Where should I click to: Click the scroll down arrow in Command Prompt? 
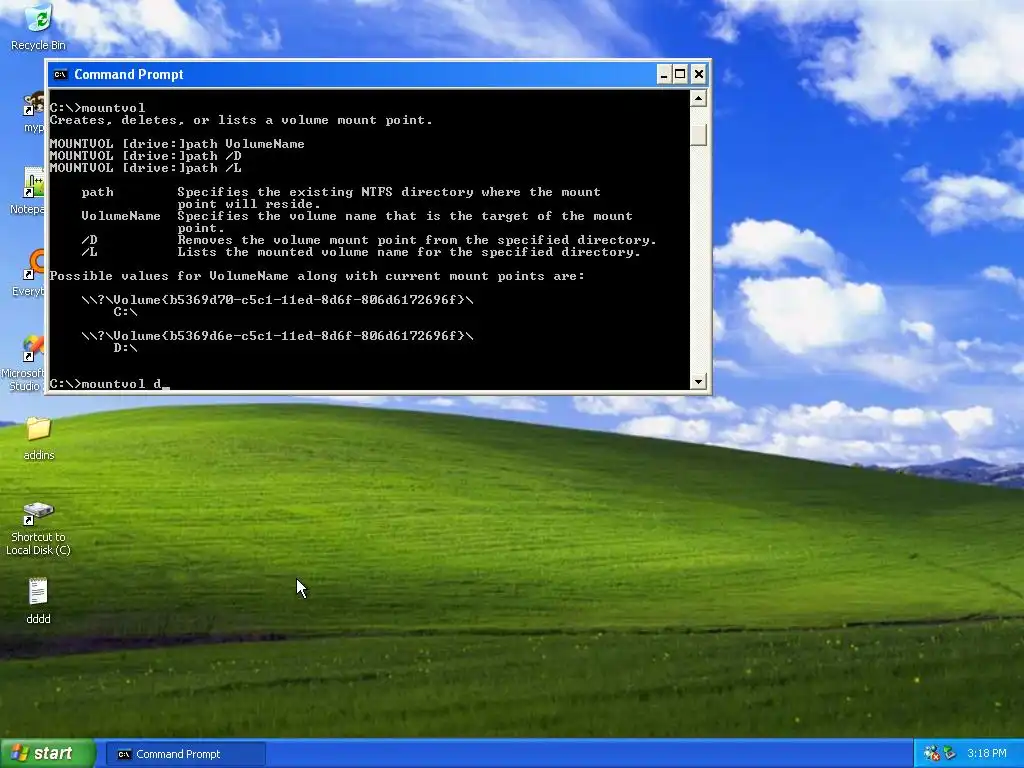coord(699,381)
